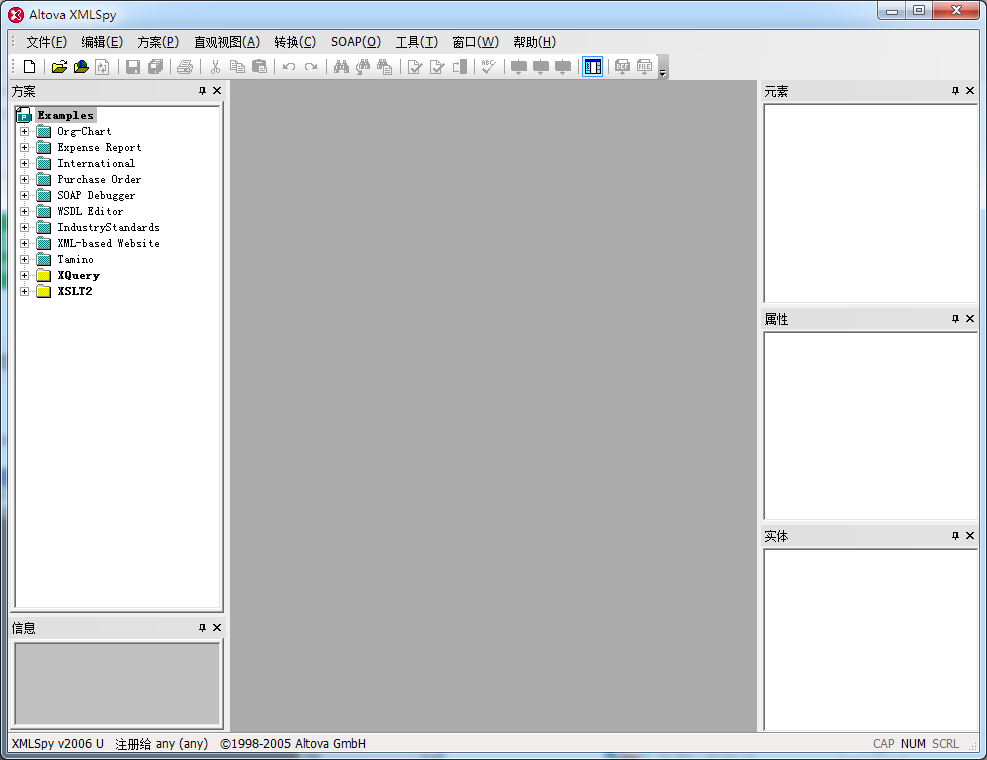Screen dimensions: 987x760
Task: Expand the XML-based Website folder
Action: 25,244
